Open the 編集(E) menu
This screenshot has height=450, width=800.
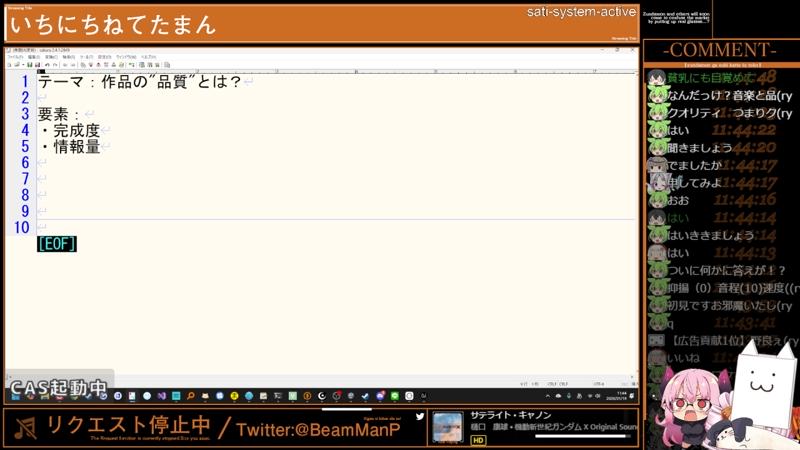[x=34, y=57]
